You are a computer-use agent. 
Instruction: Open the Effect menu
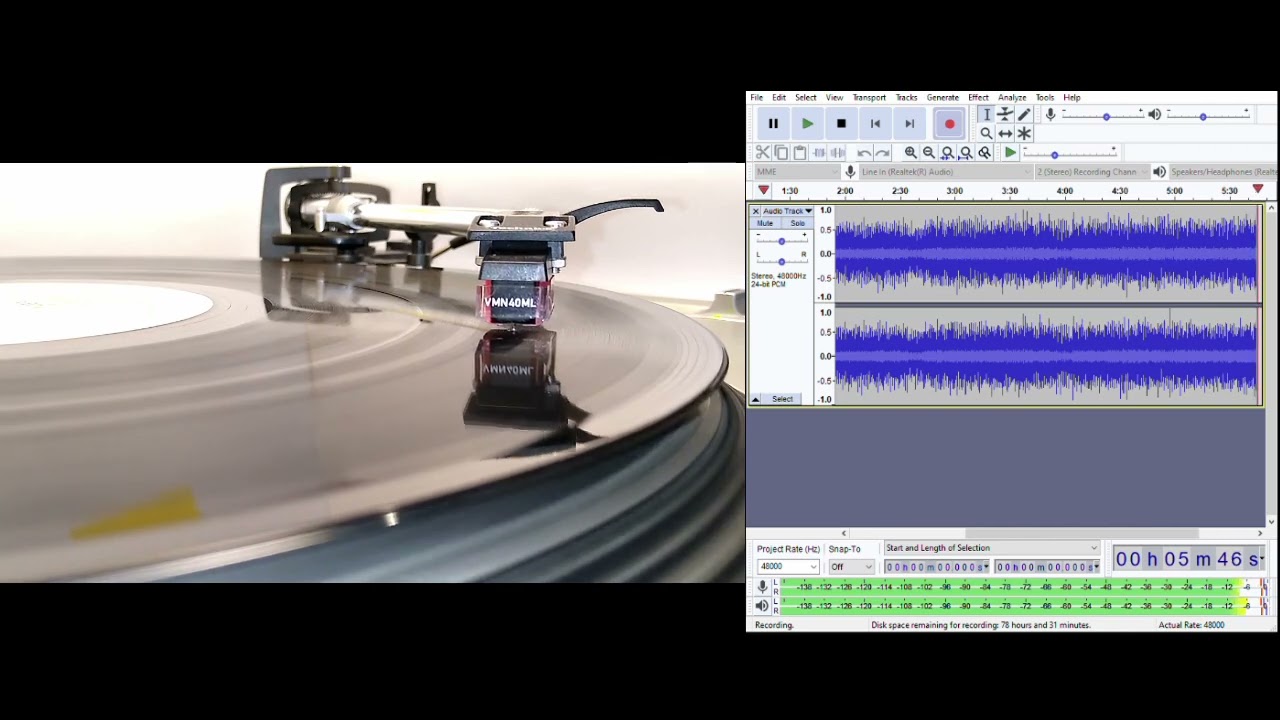coord(978,98)
